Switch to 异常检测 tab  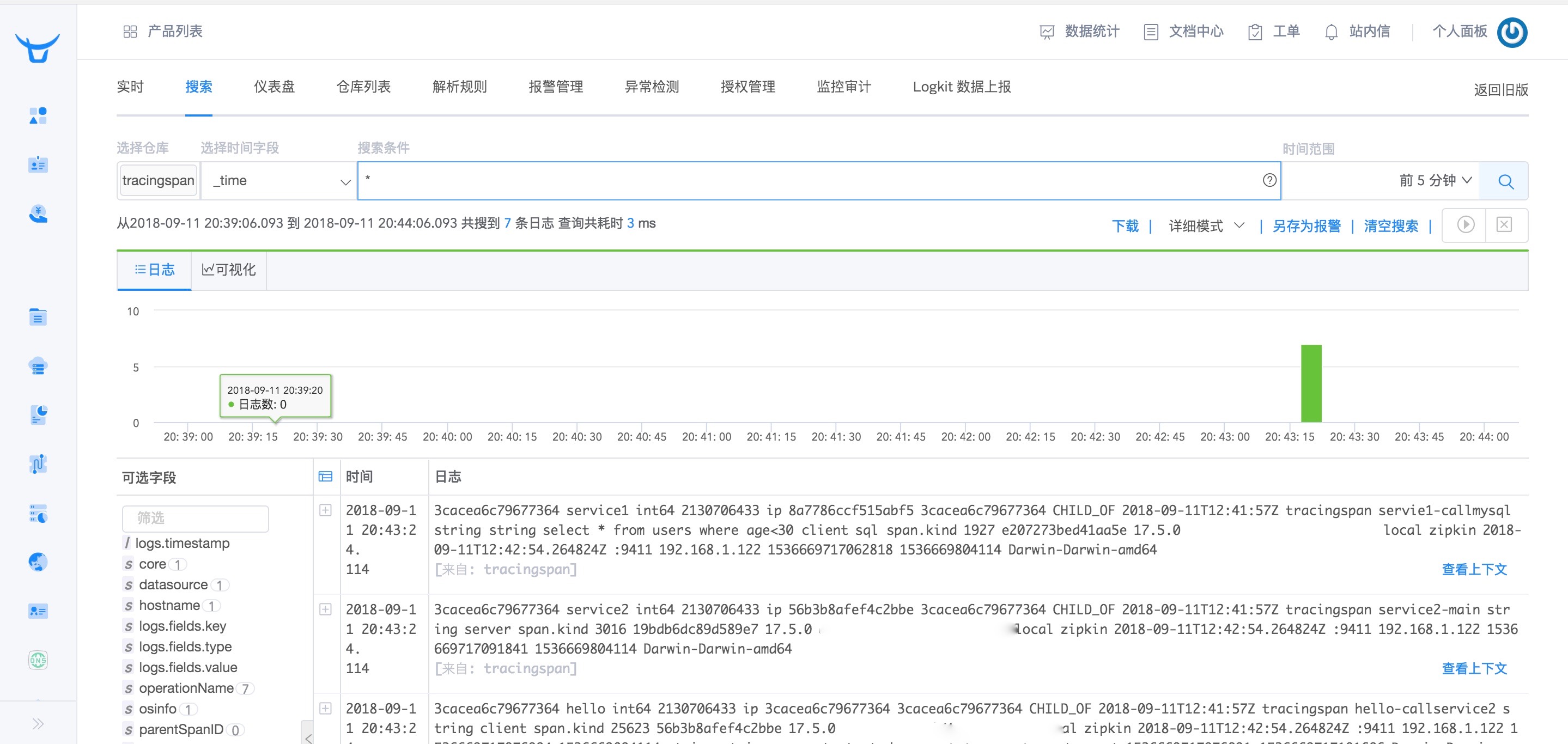coord(652,87)
